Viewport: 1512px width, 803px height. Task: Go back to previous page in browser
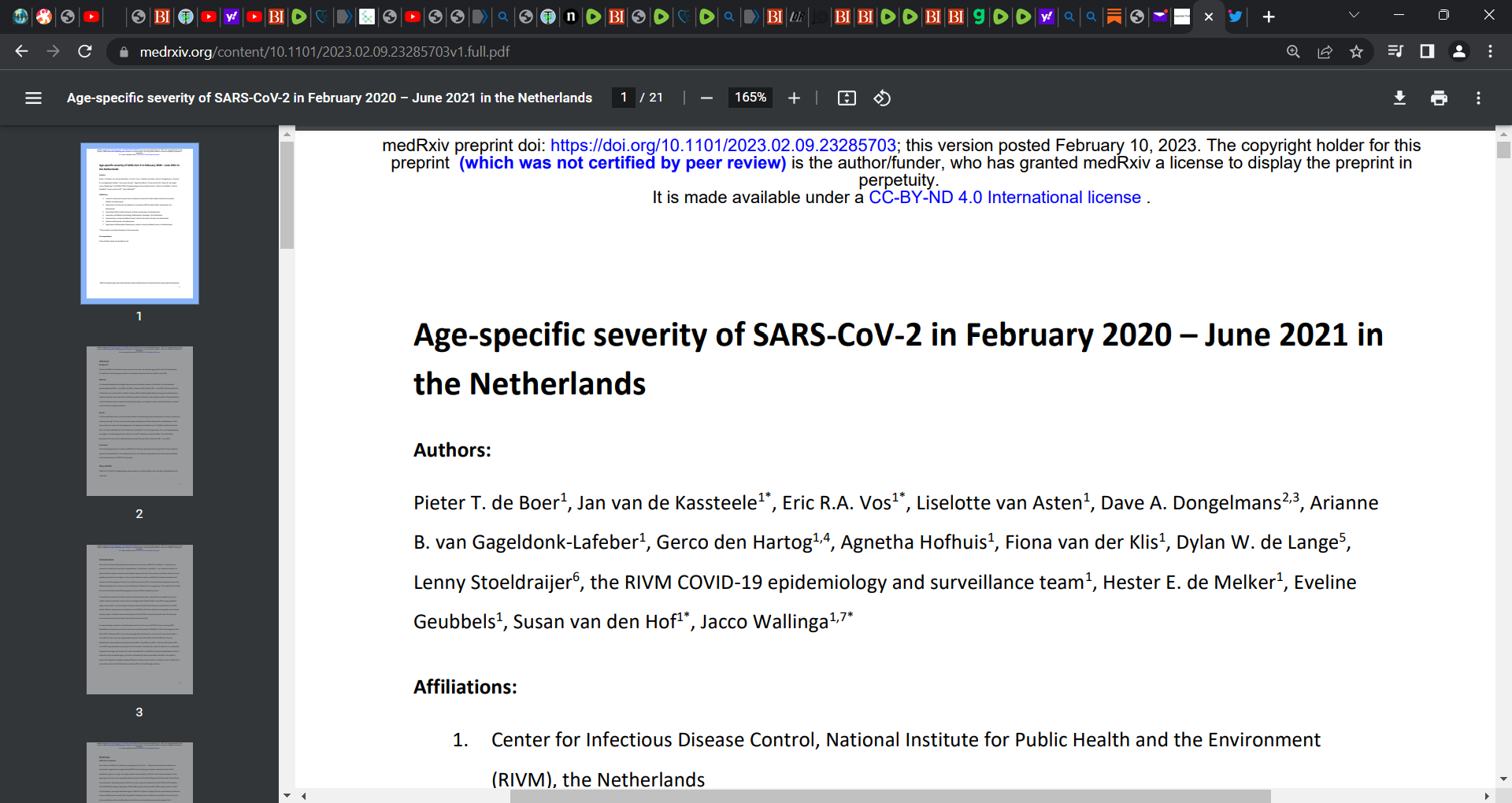(21, 51)
